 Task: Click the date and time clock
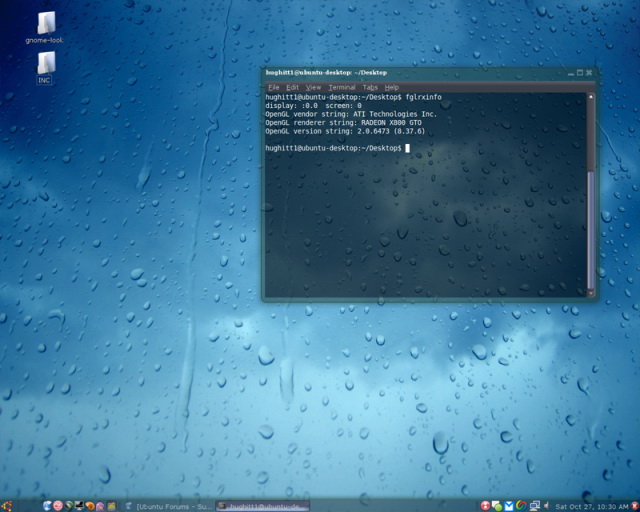pos(597,505)
